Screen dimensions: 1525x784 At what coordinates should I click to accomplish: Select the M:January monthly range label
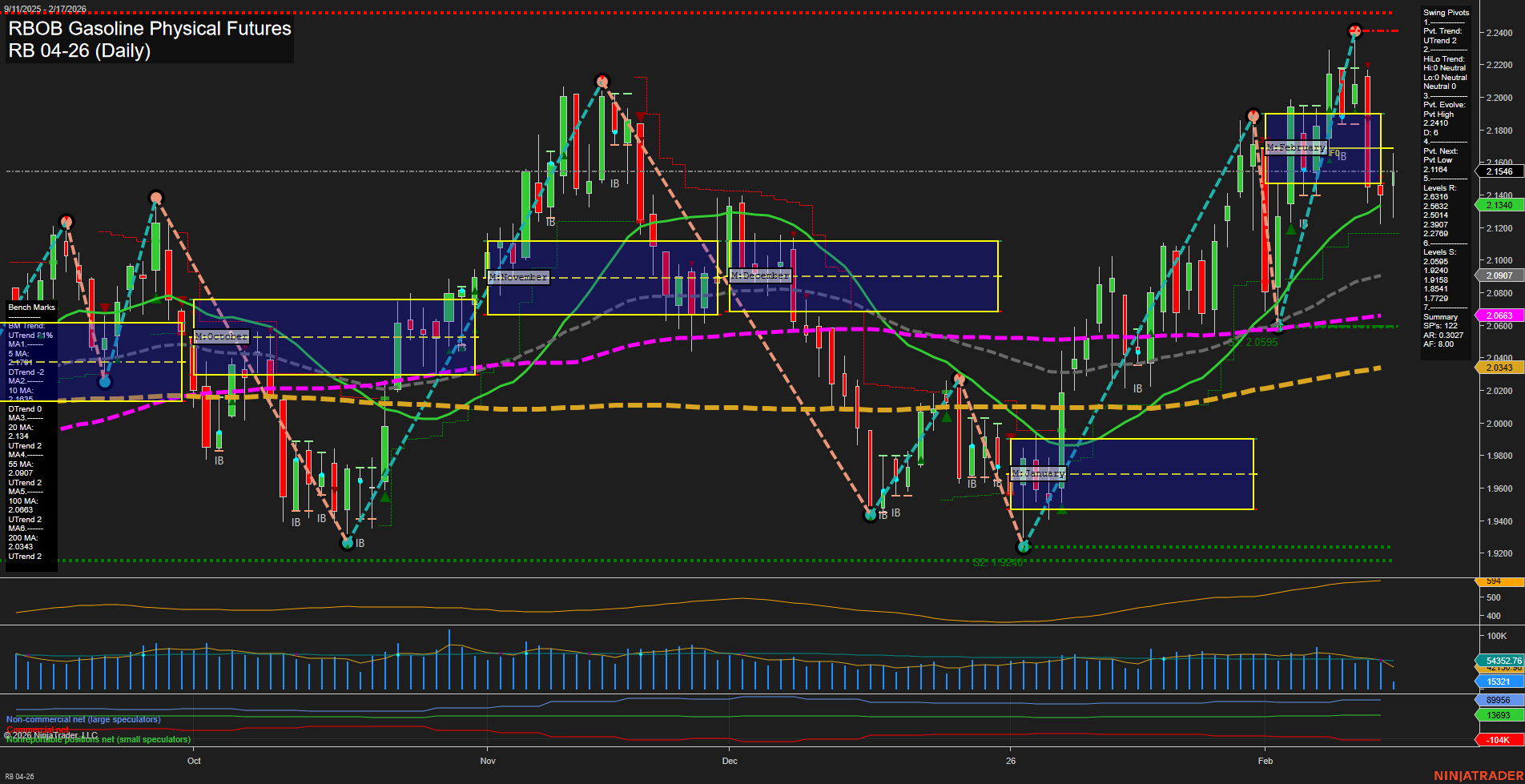coord(1038,473)
